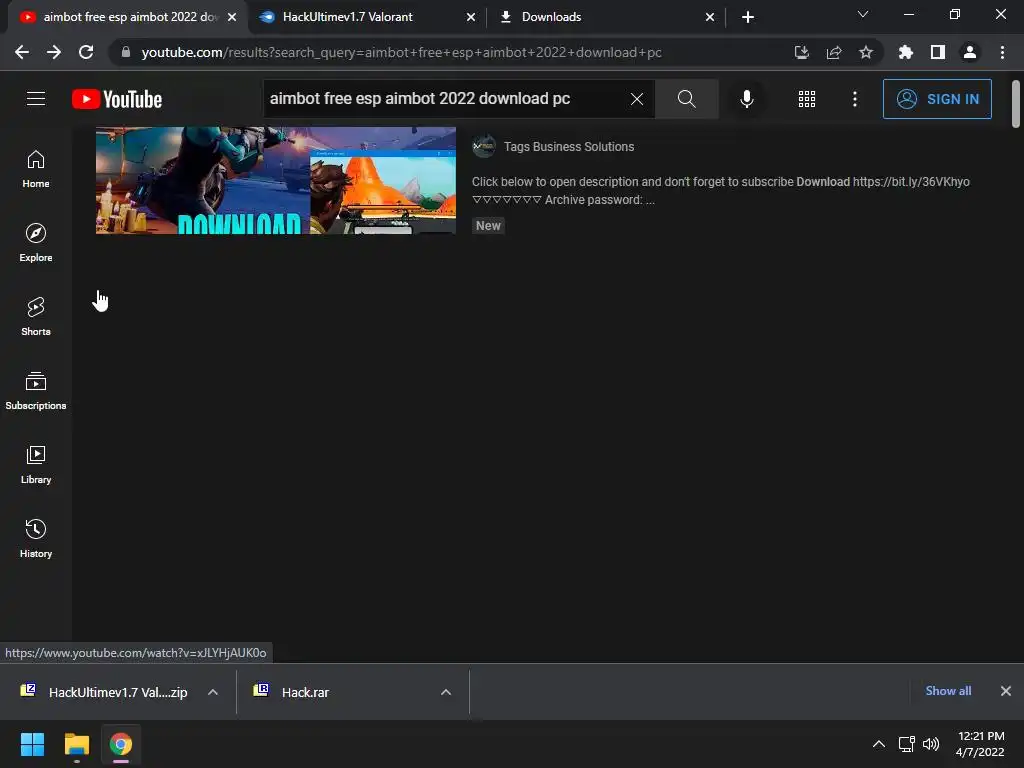The width and height of the screenshot is (1024, 768).
Task: Close the Downloads tab
Action: (709, 17)
